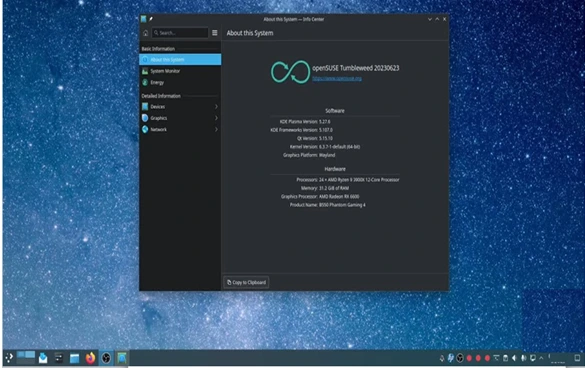Click the Graphics category icon
Screen dimensions: 585x368
145,118
